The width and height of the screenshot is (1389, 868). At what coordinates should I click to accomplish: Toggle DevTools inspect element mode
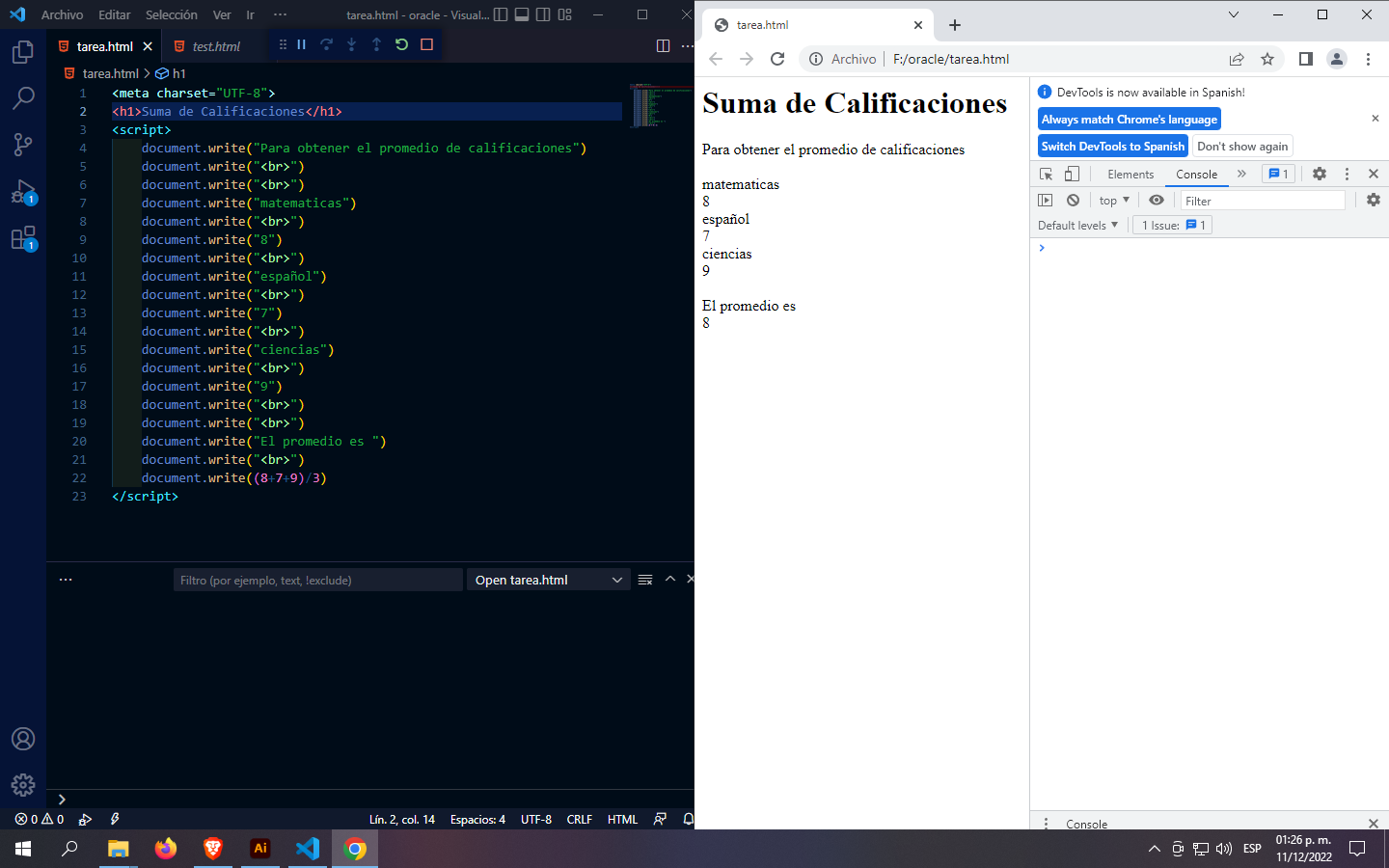[x=1046, y=174]
